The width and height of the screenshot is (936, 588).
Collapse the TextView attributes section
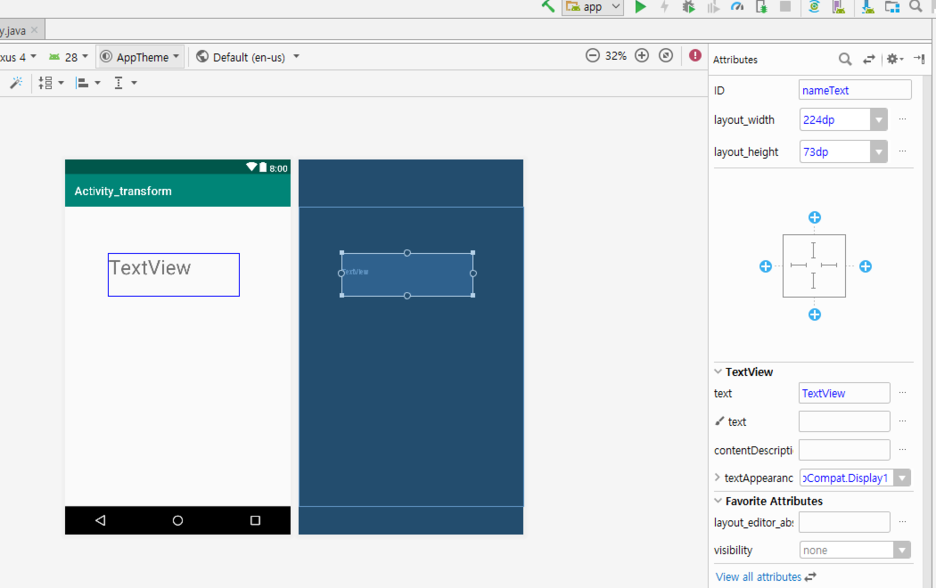click(x=718, y=371)
